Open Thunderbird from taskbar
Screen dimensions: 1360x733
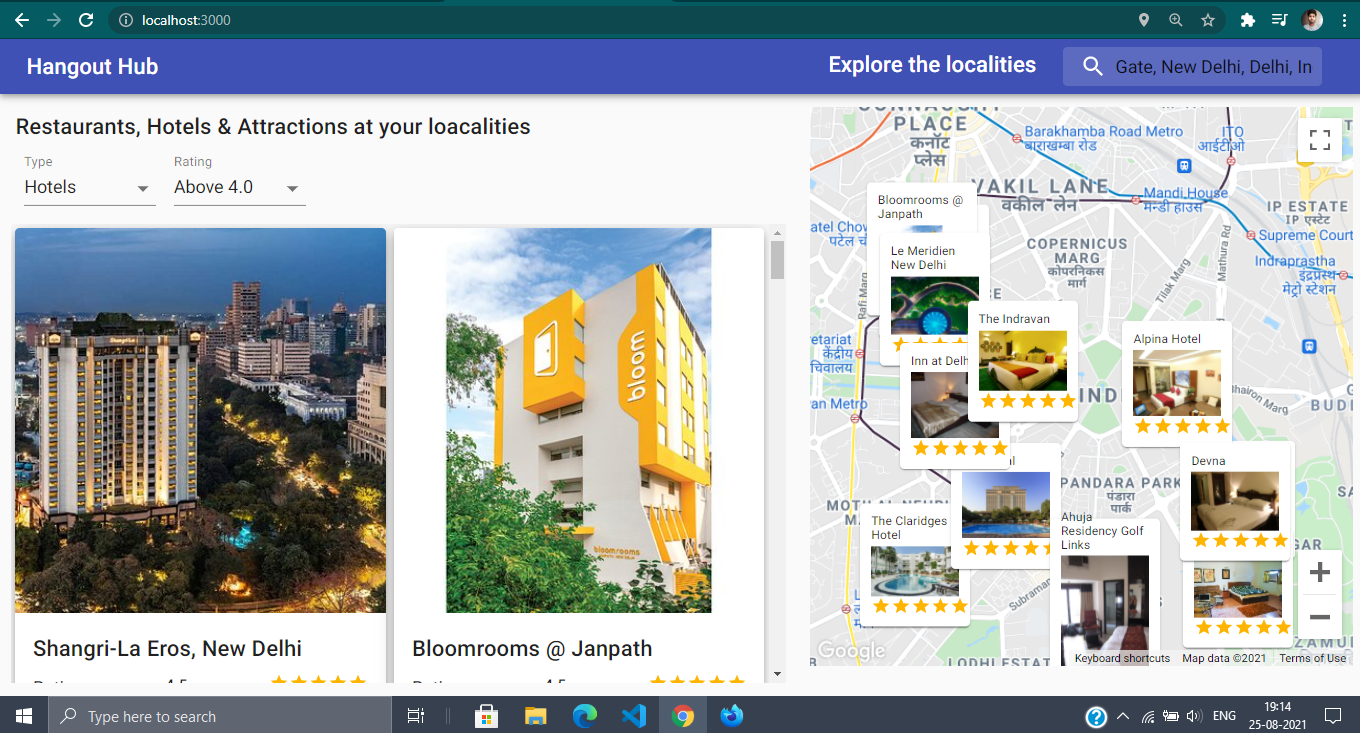coord(732,716)
